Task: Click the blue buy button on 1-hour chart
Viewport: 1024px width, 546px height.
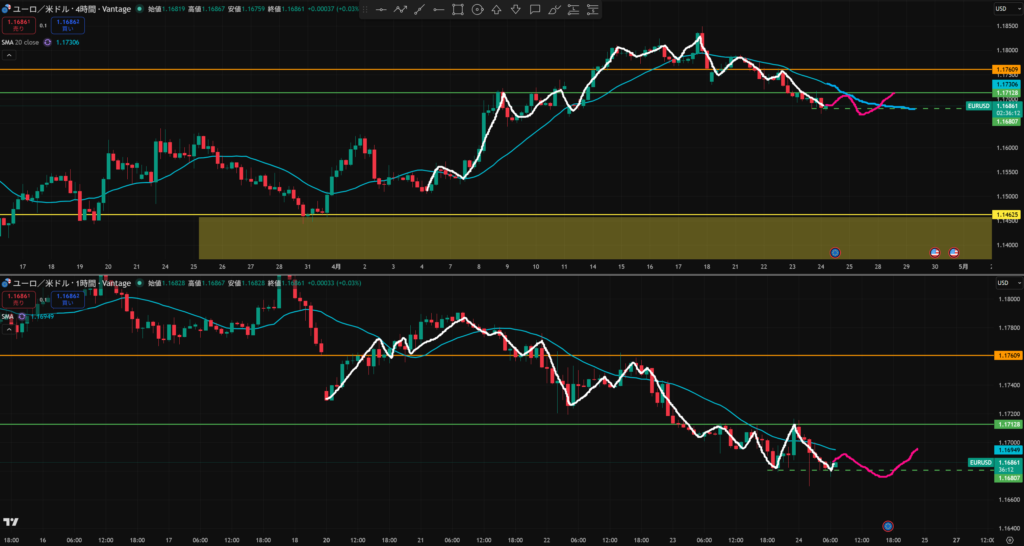Action: point(69,300)
